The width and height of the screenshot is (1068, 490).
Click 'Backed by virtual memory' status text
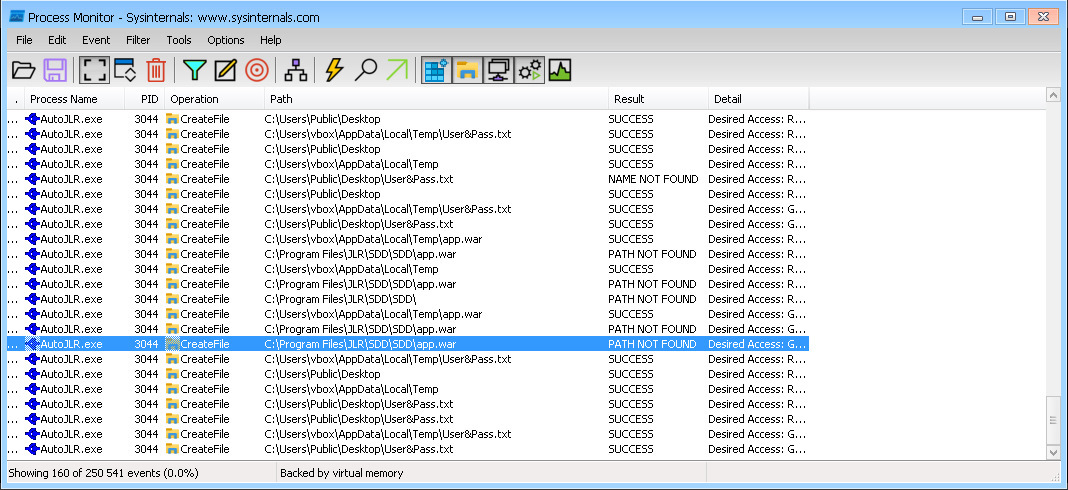(341, 473)
